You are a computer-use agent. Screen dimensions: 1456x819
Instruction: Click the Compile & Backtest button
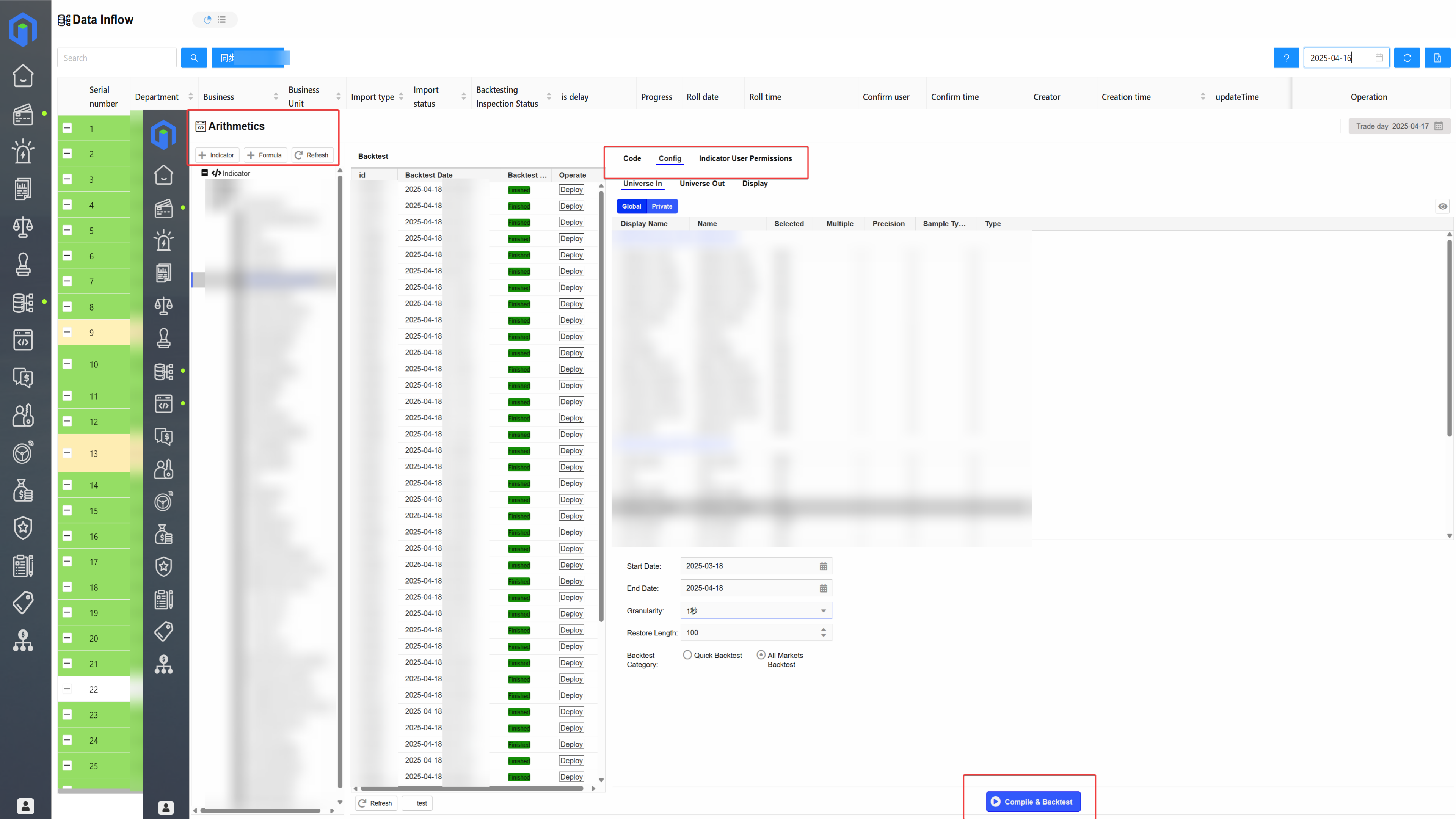tap(1032, 802)
